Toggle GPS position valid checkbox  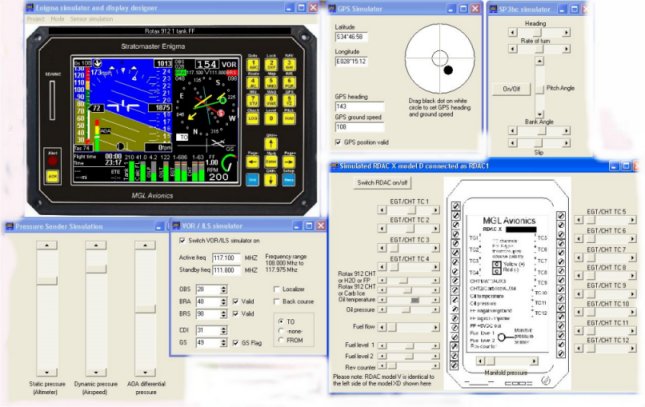[x=338, y=142]
